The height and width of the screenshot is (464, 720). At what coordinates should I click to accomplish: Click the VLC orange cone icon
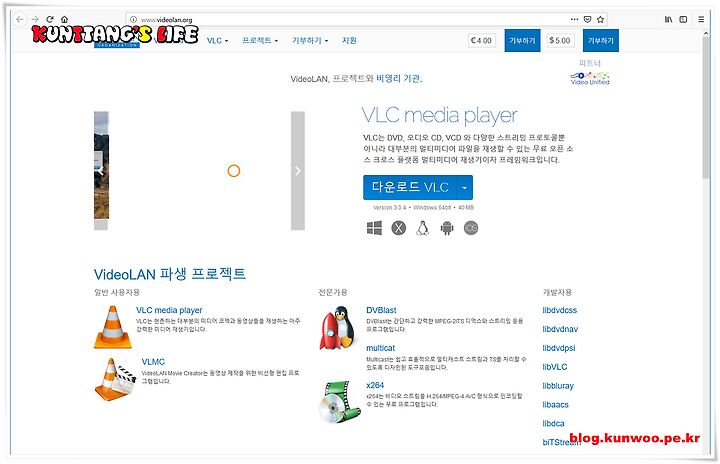[x=112, y=327]
